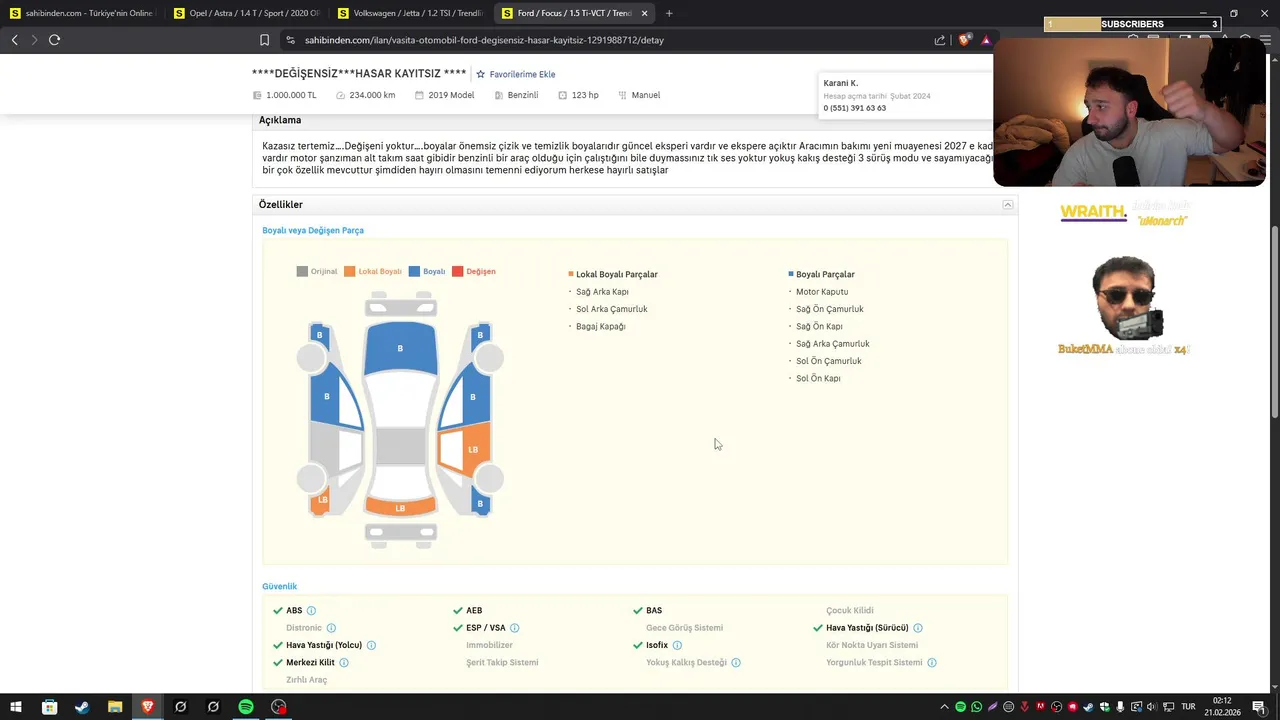1280x720 pixels.
Task: Click the grey Orijinal legend swatch
Action: click(x=302, y=271)
